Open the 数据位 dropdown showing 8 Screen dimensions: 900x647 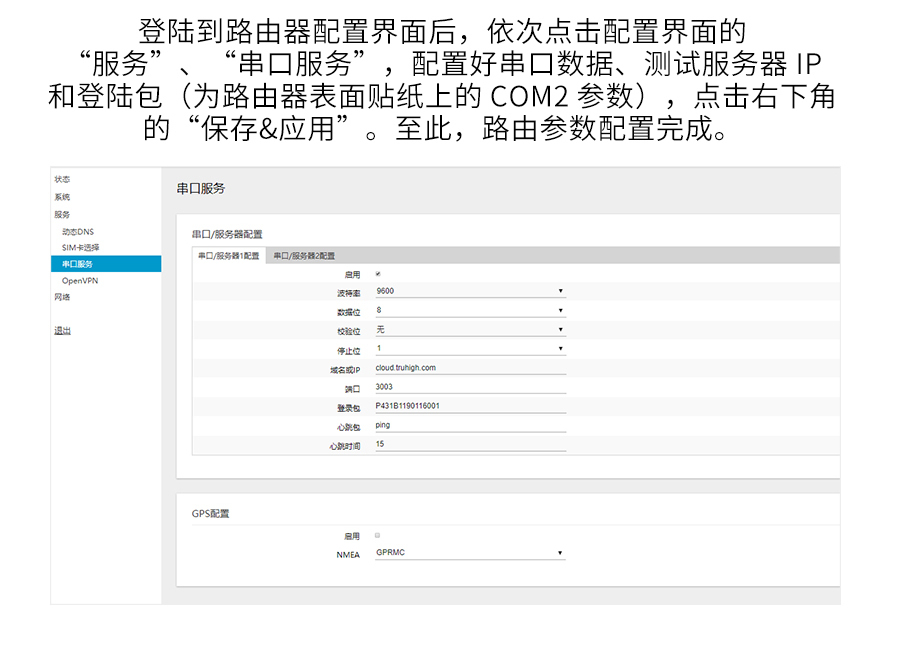[468, 310]
